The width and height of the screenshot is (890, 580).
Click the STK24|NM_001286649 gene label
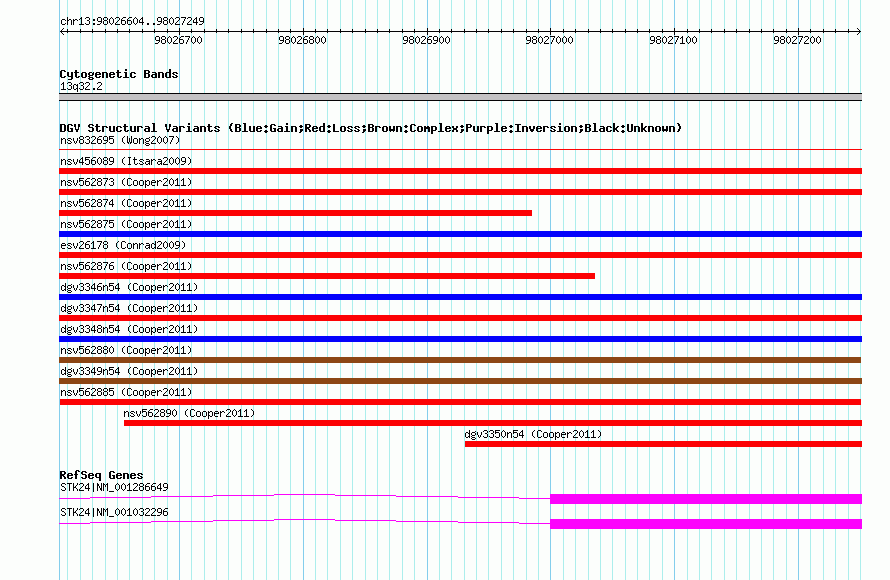(x=114, y=487)
